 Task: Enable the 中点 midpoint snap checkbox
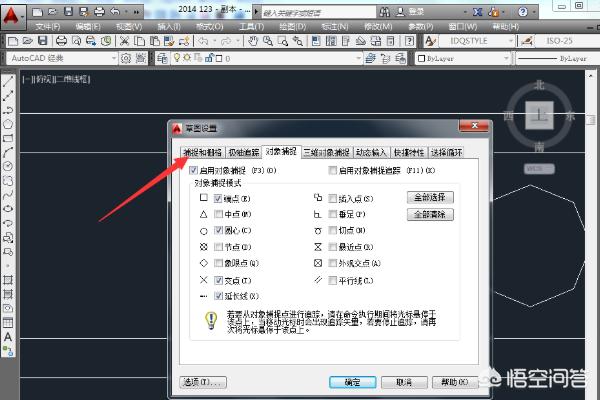click(217, 214)
